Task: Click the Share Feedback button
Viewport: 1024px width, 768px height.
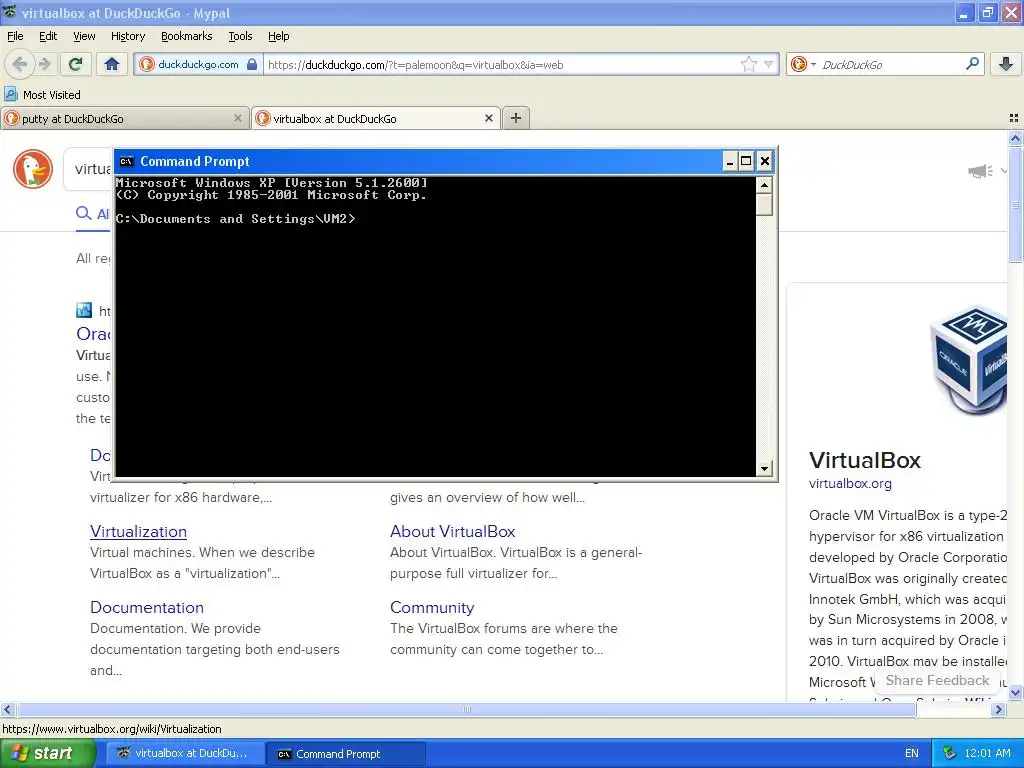Action: [x=937, y=680]
